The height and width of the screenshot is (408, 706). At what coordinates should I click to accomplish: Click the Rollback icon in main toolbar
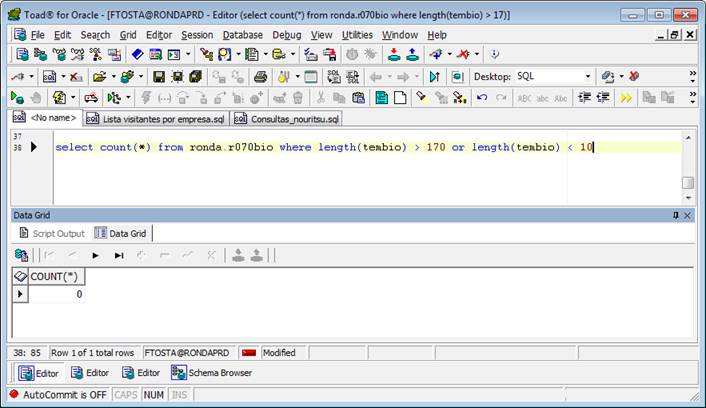(x=412, y=54)
